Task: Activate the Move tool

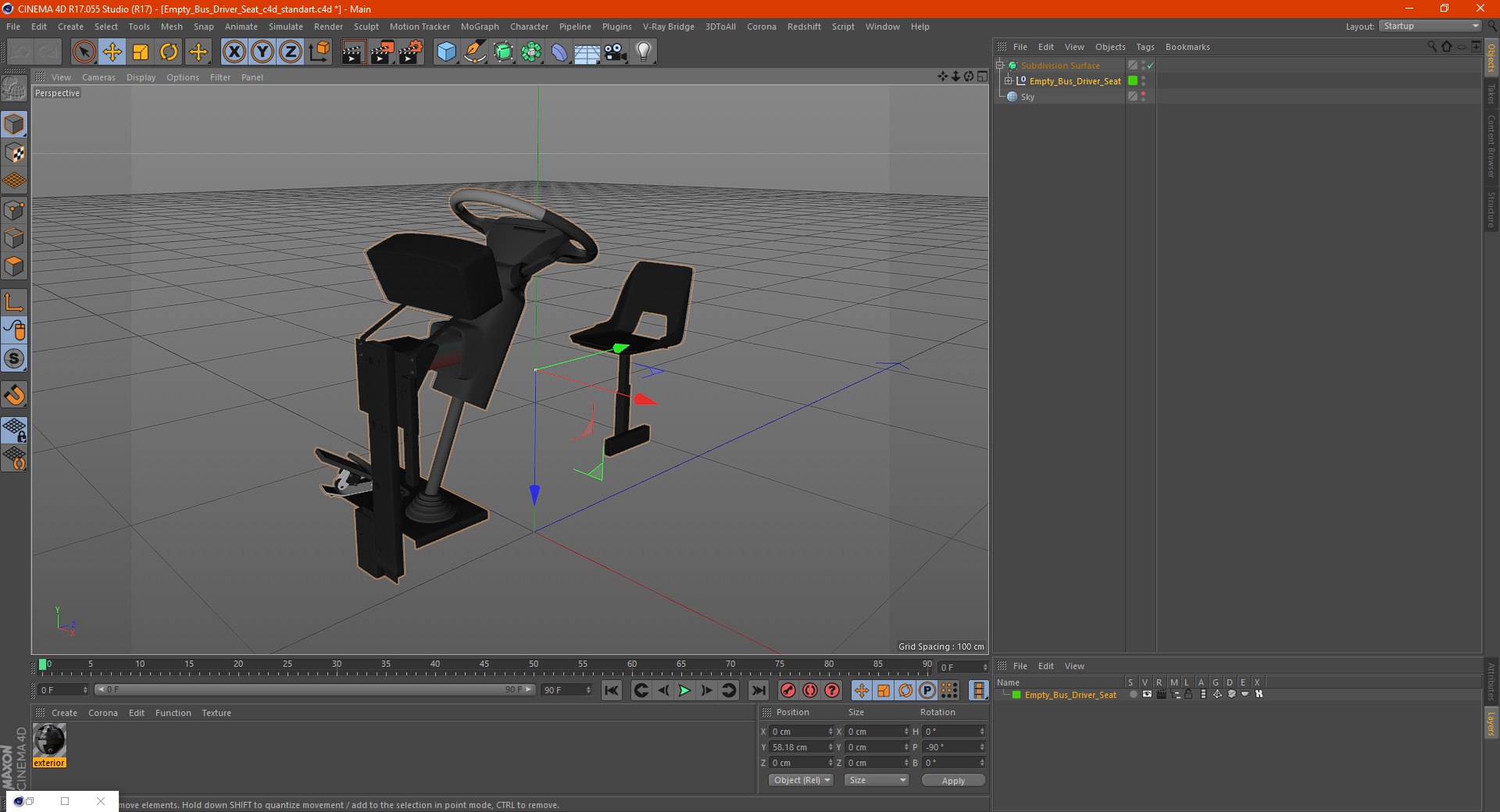Action: tap(112, 52)
